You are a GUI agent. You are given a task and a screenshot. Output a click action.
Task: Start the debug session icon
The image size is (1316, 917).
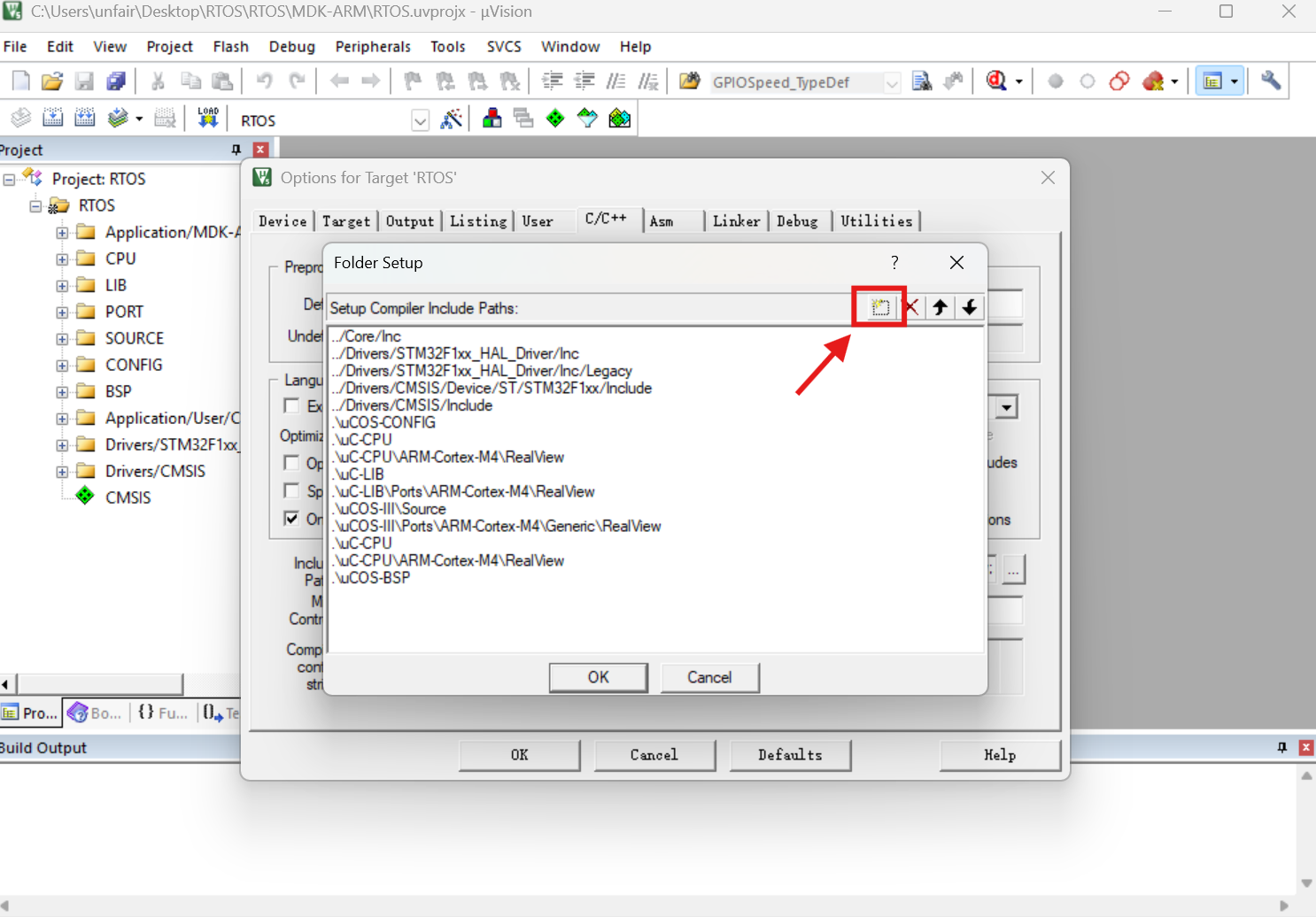click(997, 81)
